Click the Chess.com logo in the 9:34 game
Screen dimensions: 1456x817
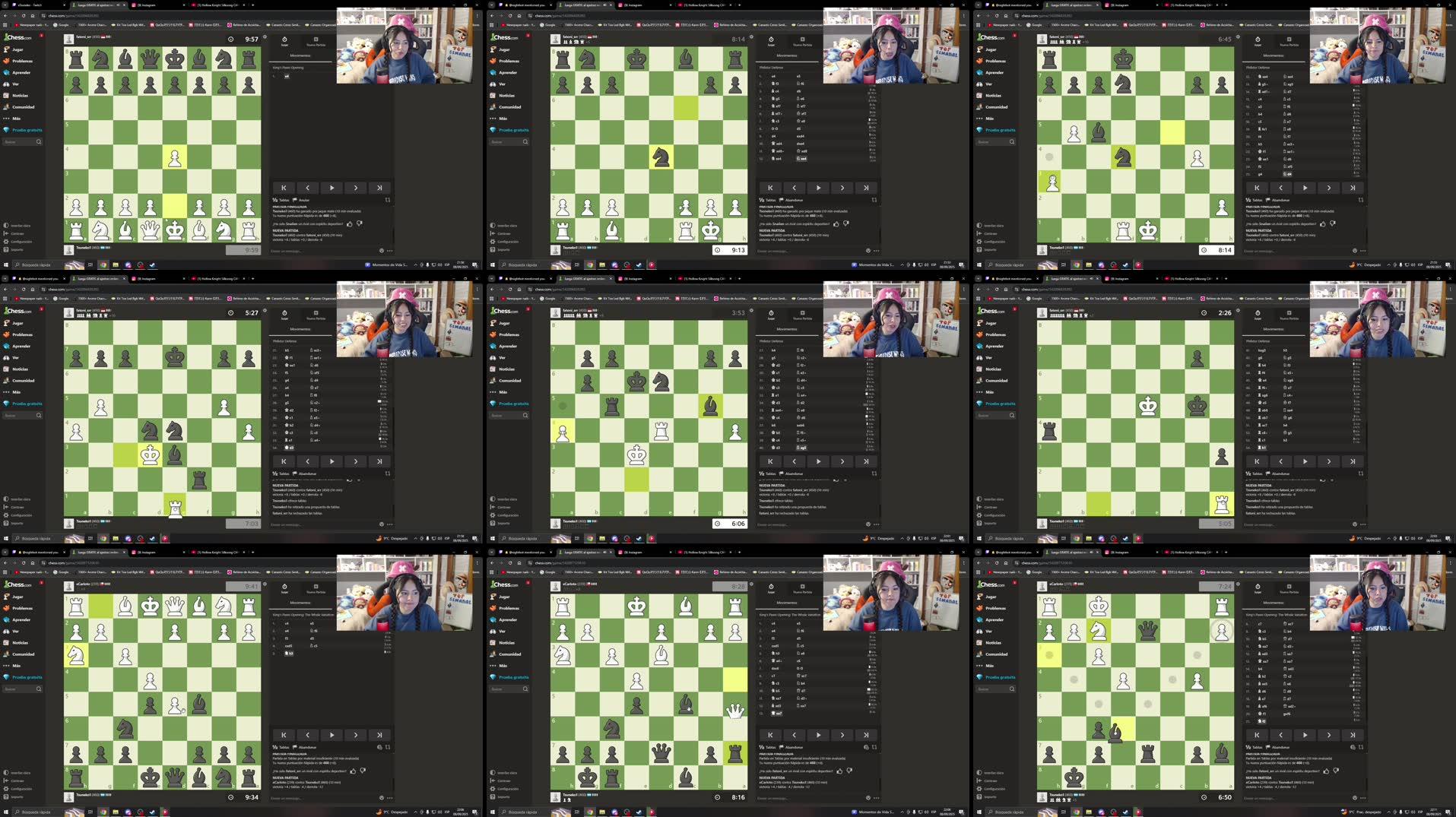click(18, 584)
